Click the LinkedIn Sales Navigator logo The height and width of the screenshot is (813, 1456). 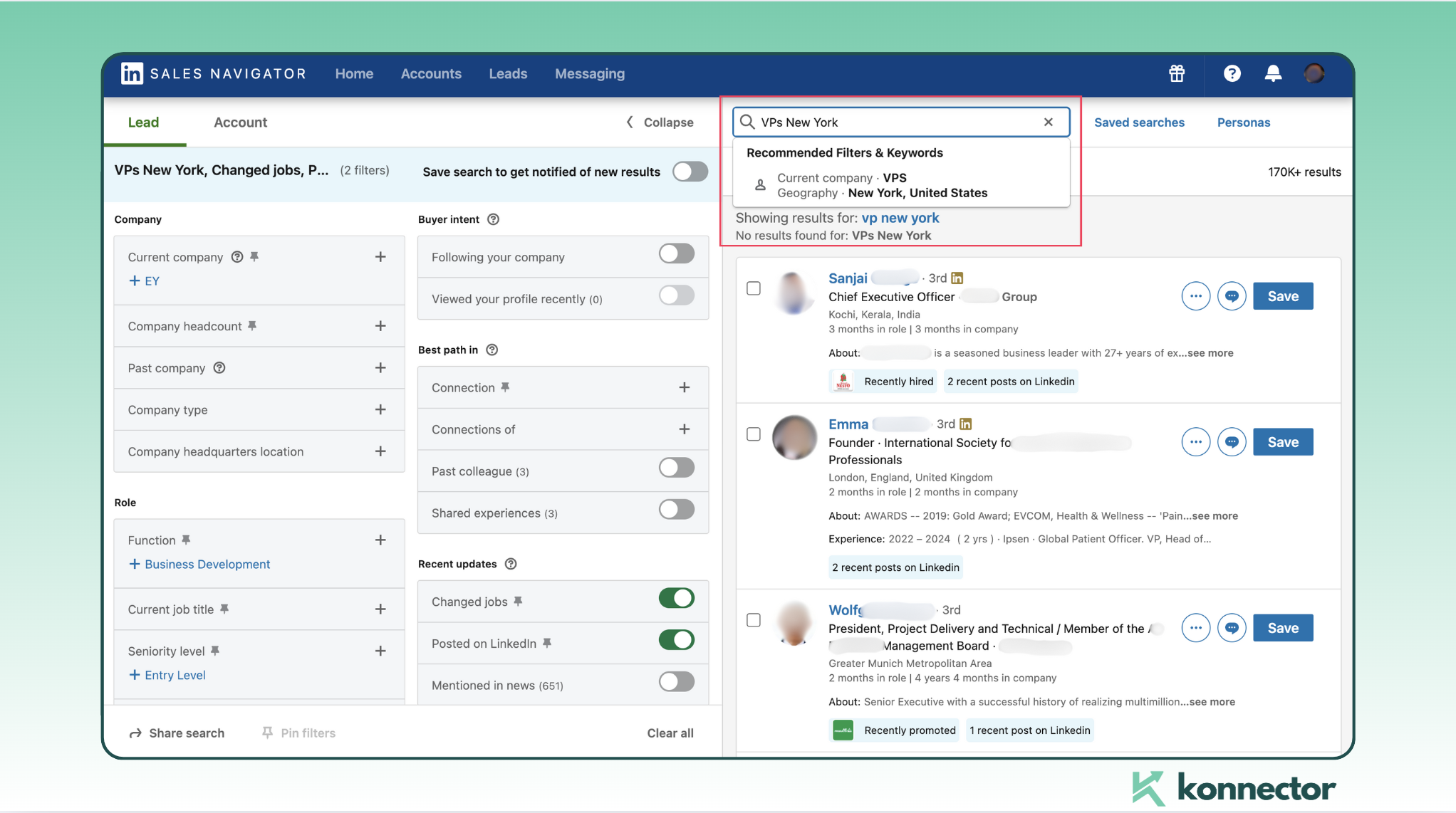[x=213, y=73]
